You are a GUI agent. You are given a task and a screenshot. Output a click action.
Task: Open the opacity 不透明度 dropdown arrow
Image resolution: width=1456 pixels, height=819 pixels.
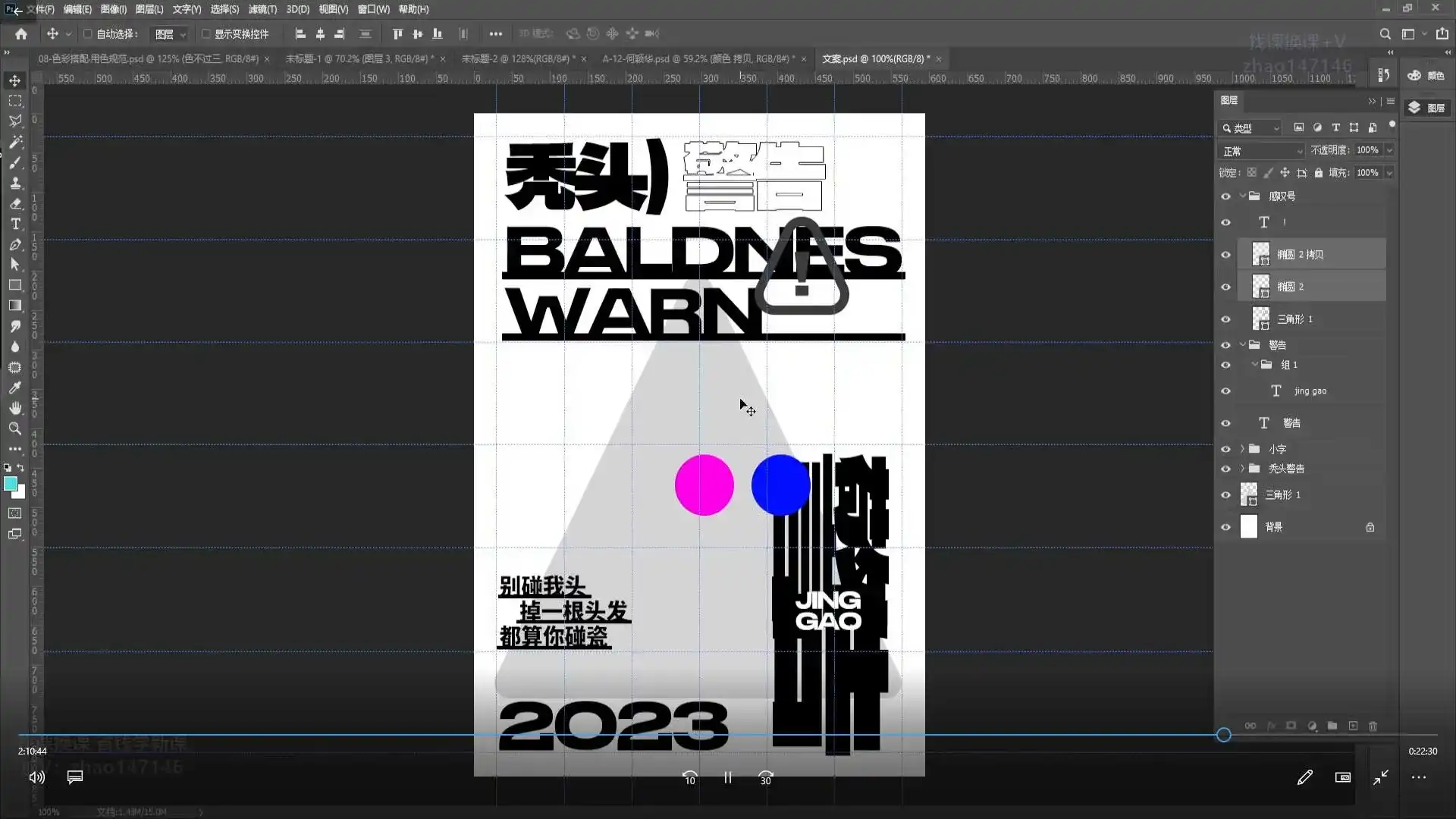click(1389, 150)
